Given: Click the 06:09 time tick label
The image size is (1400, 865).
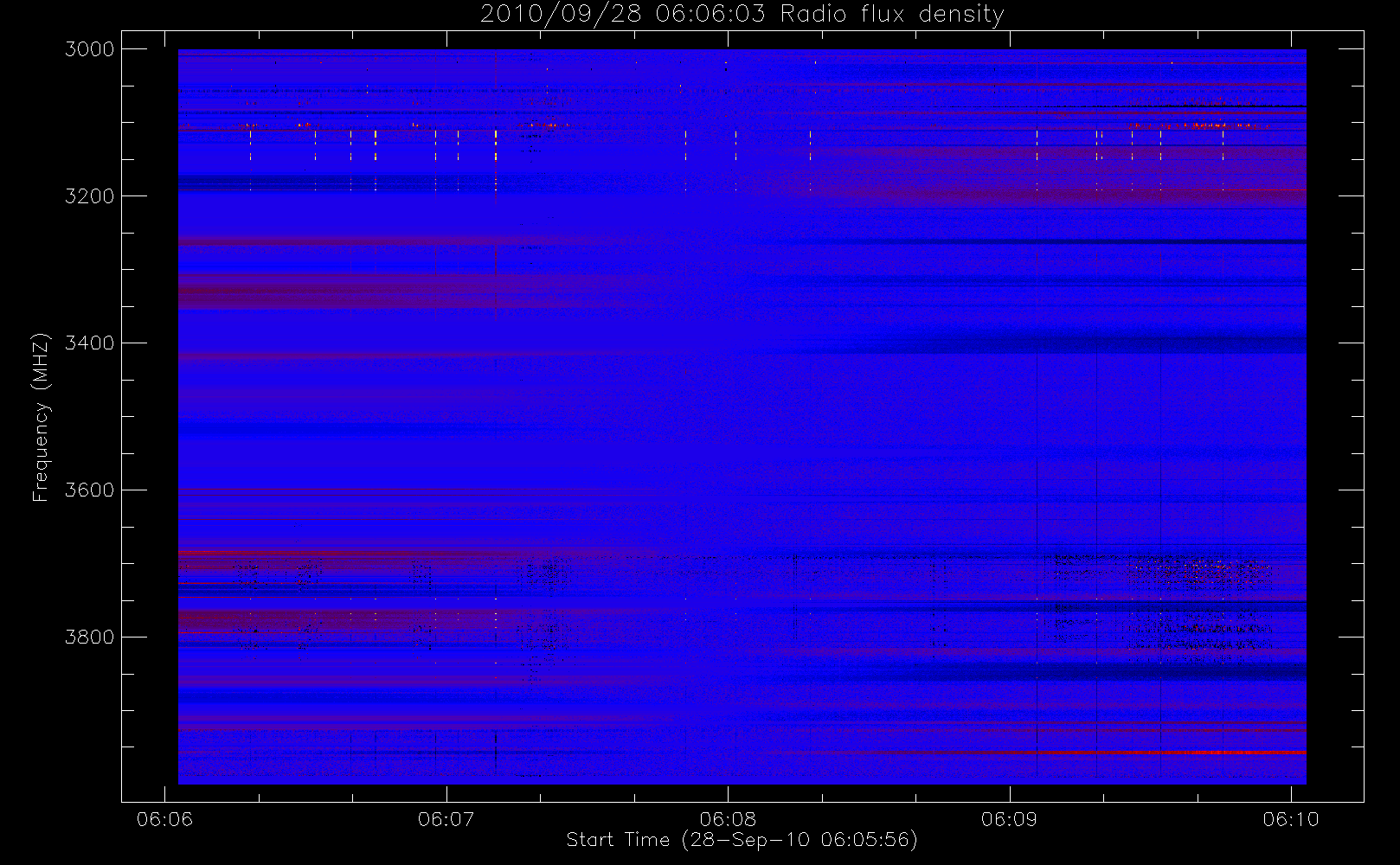Looking at the screenshot, I should [1009, 819].
